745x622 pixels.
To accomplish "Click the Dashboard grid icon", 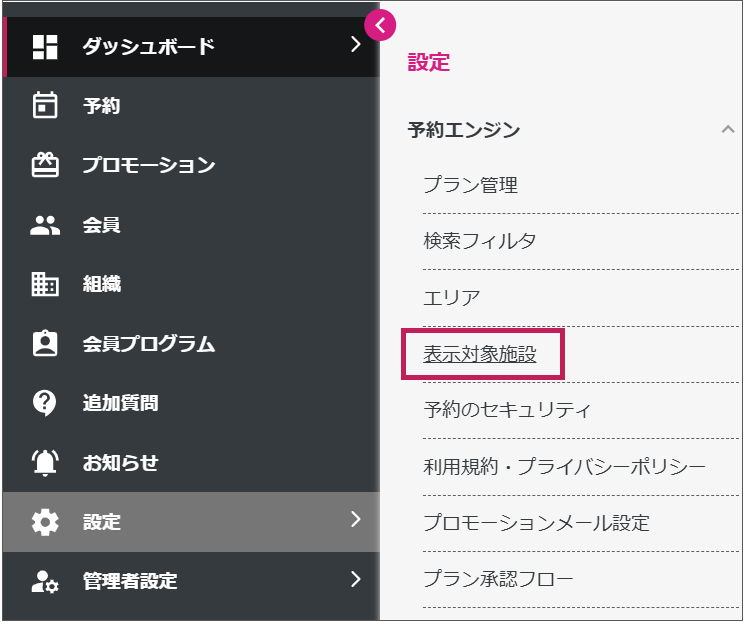I will (45, 45).
